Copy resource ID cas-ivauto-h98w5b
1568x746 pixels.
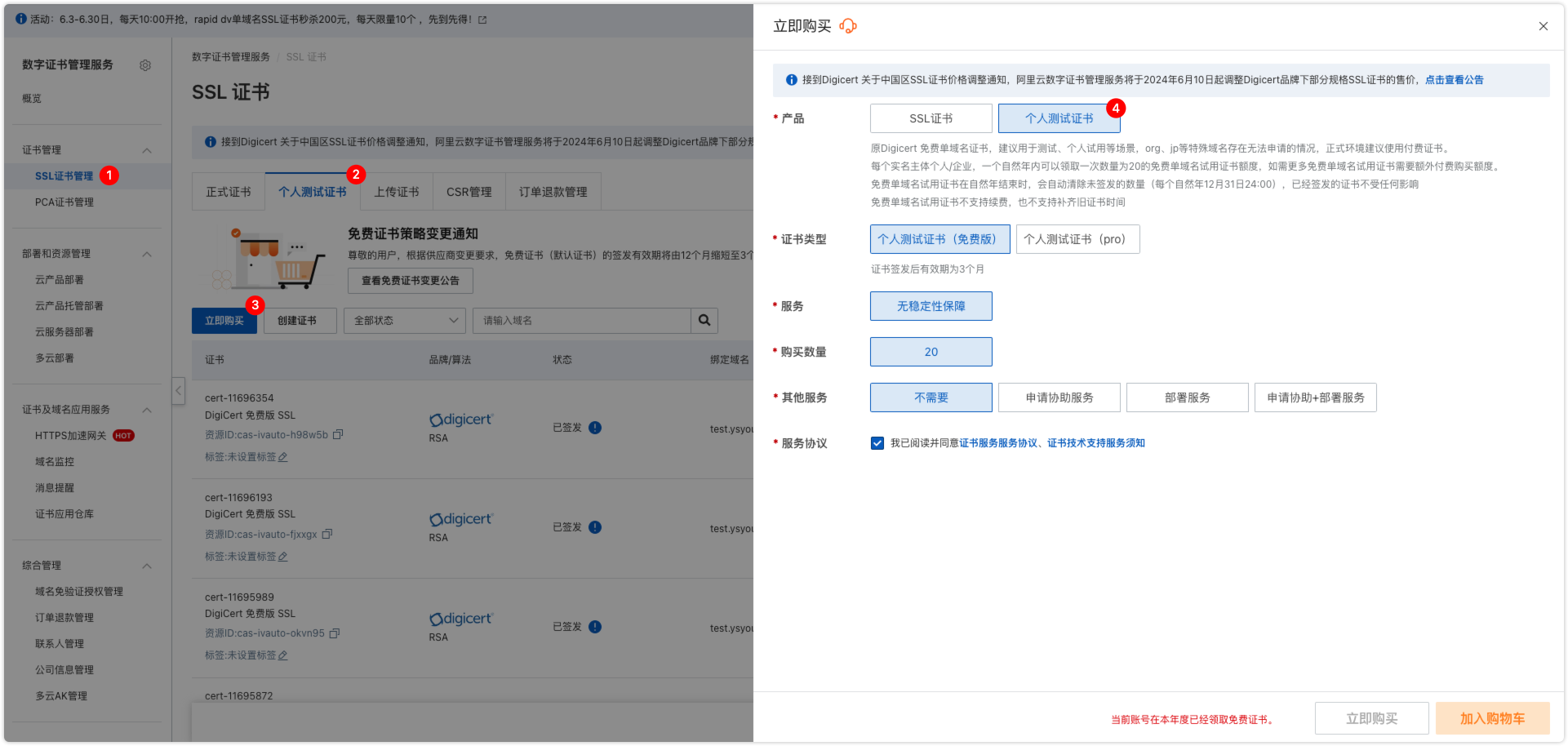tap(338, 435)
